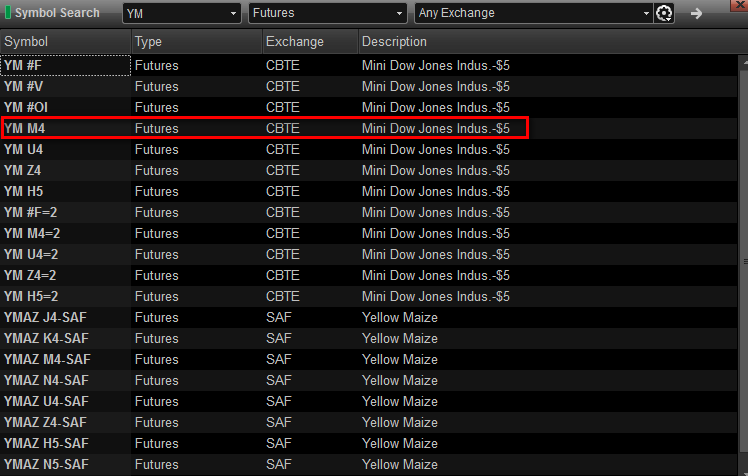748x476 pixels.
Task: Close the Symbol Search window
Action: (x=740, y=4)
